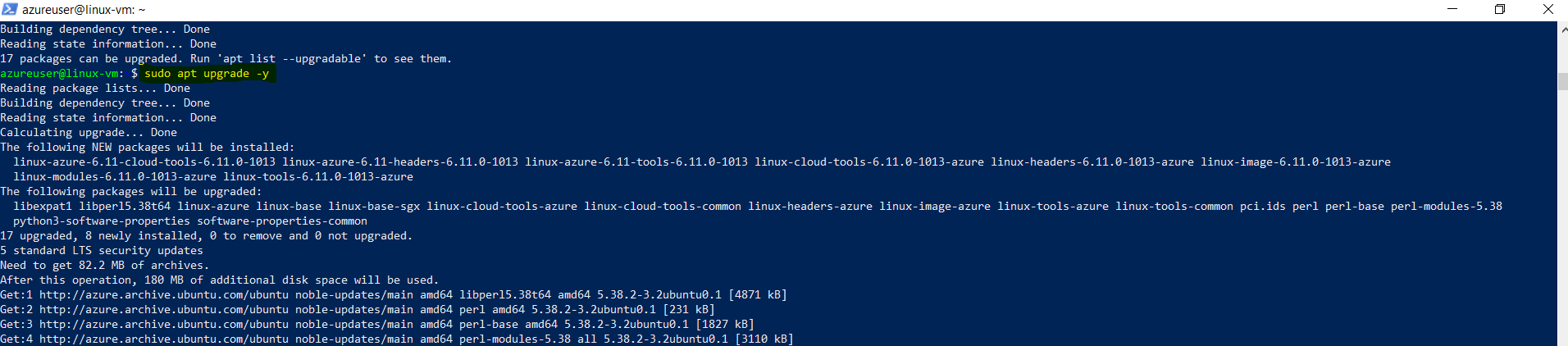
Task: Click the perl-modules-5.38 entry in upgraded packages
Action: (x=1447, y=207)
